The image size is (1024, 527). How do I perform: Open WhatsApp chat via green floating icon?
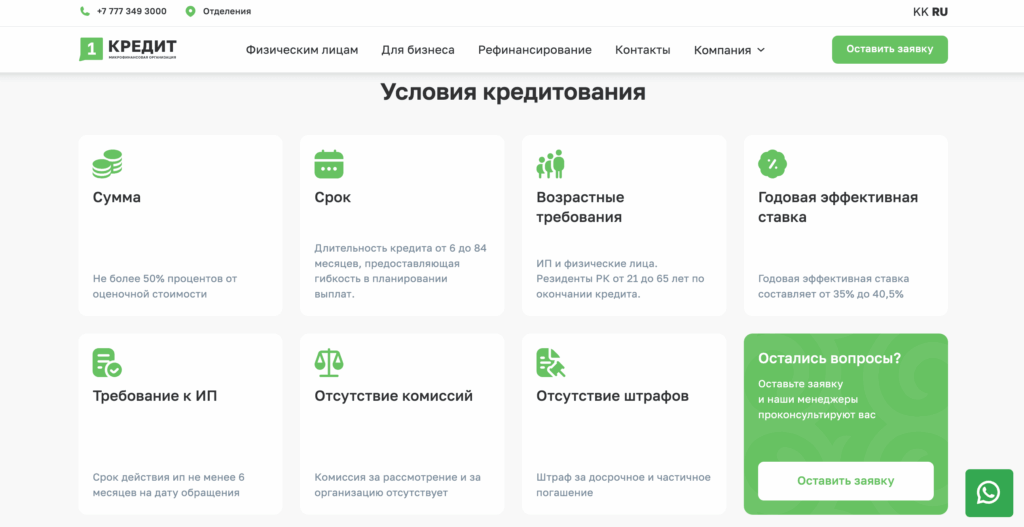pyautogui.click(x=988, y=492)
